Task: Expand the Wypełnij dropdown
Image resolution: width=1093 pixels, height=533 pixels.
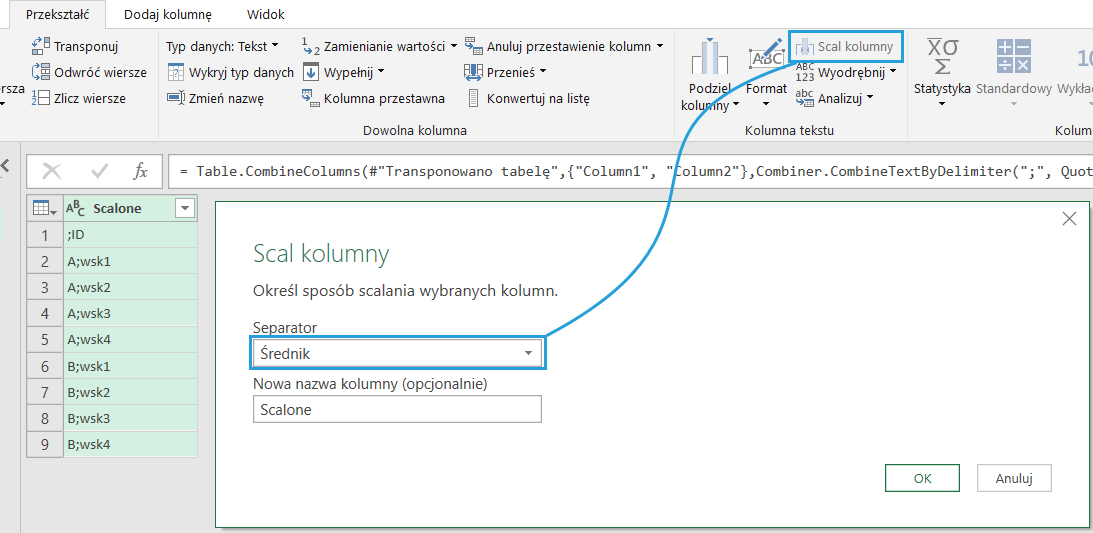Action: (344, 72)
